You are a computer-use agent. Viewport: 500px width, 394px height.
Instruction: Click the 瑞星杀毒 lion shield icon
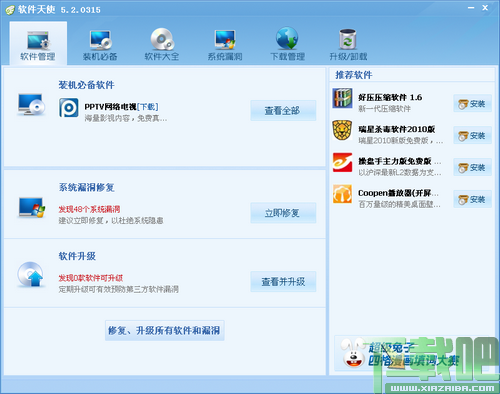tap(342, 130)
